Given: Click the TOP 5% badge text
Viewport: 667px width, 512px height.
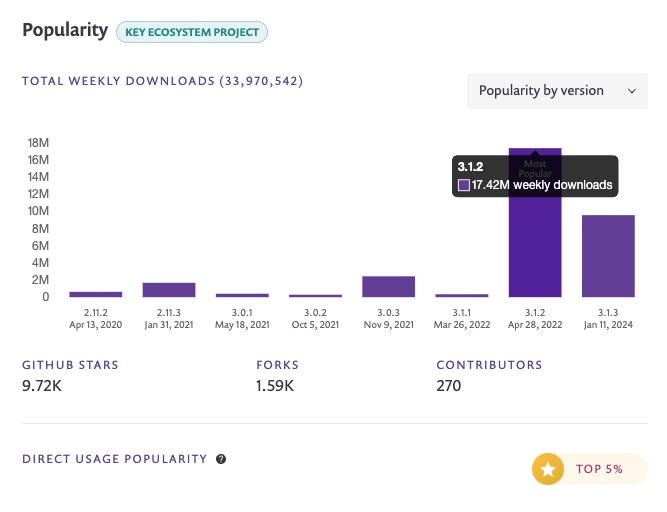Looking at the screenshot, I should (599, 469).
